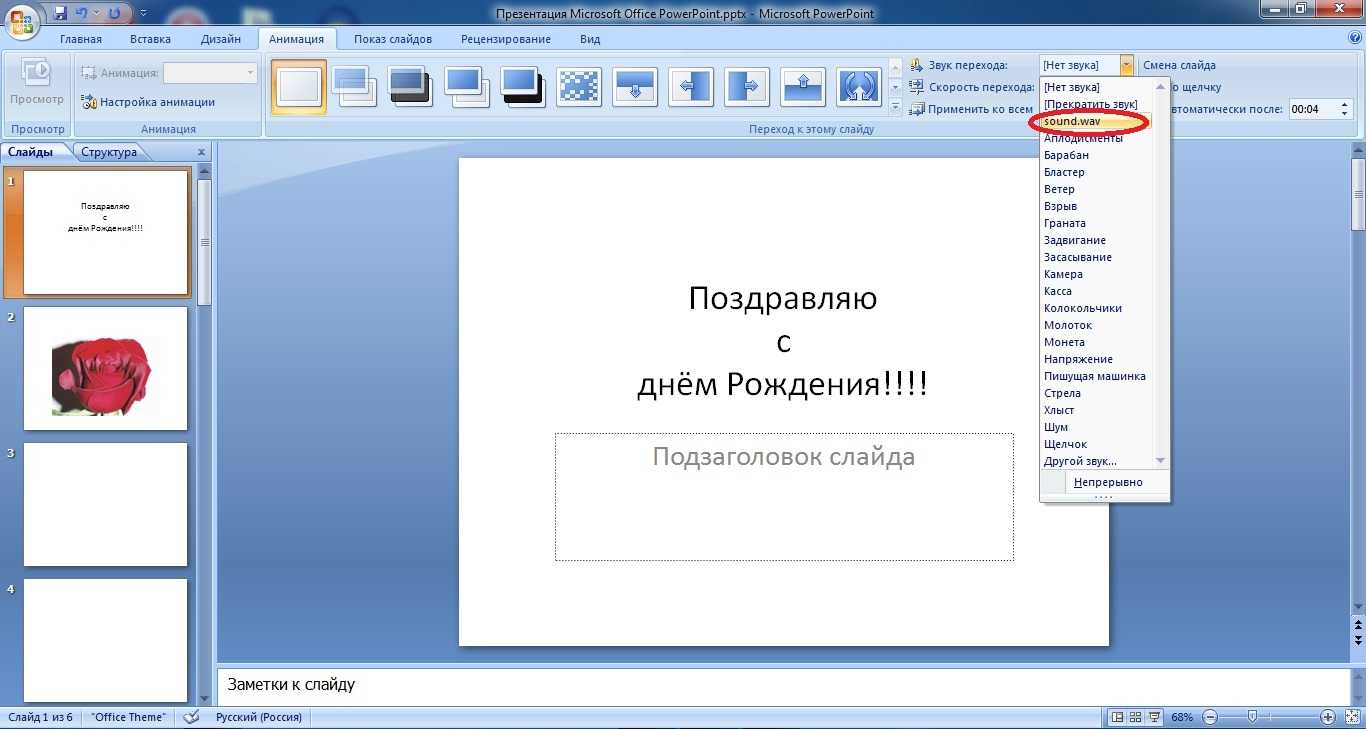Click the slide title Поздравляю text

783,298
